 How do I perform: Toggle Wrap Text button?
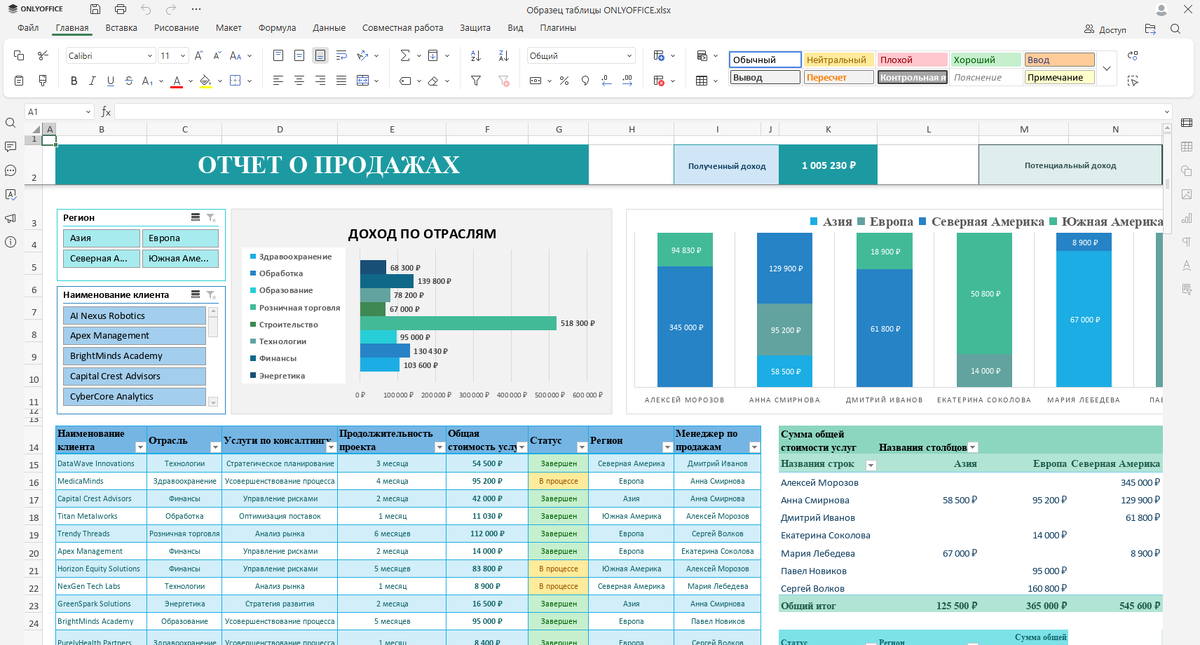tap(342, 55)
